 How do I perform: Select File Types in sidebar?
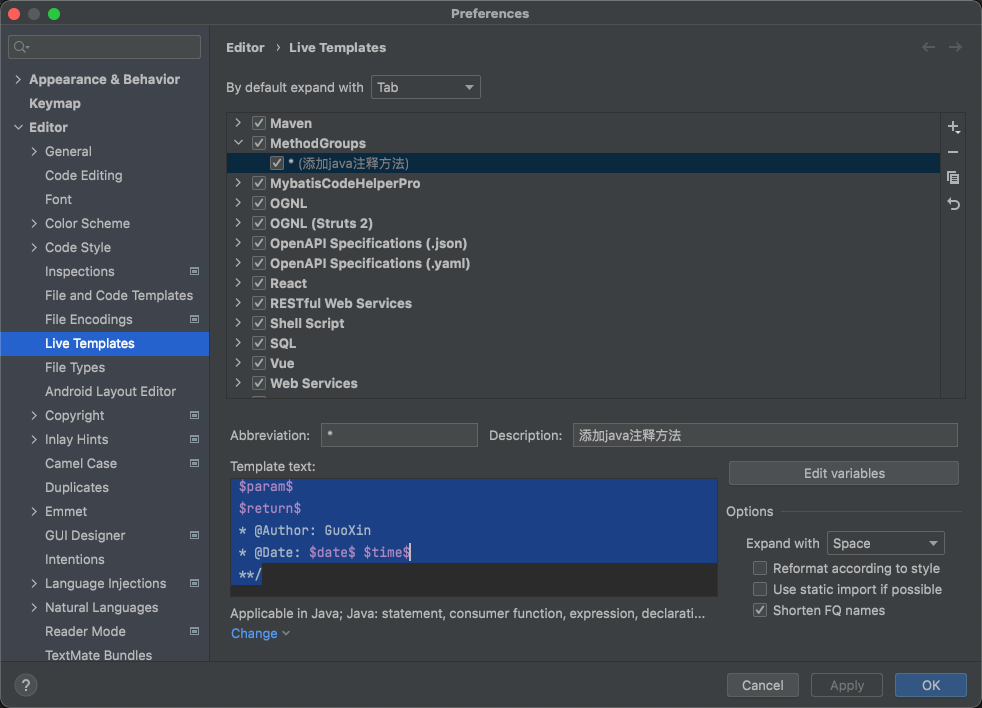point(75,368)
